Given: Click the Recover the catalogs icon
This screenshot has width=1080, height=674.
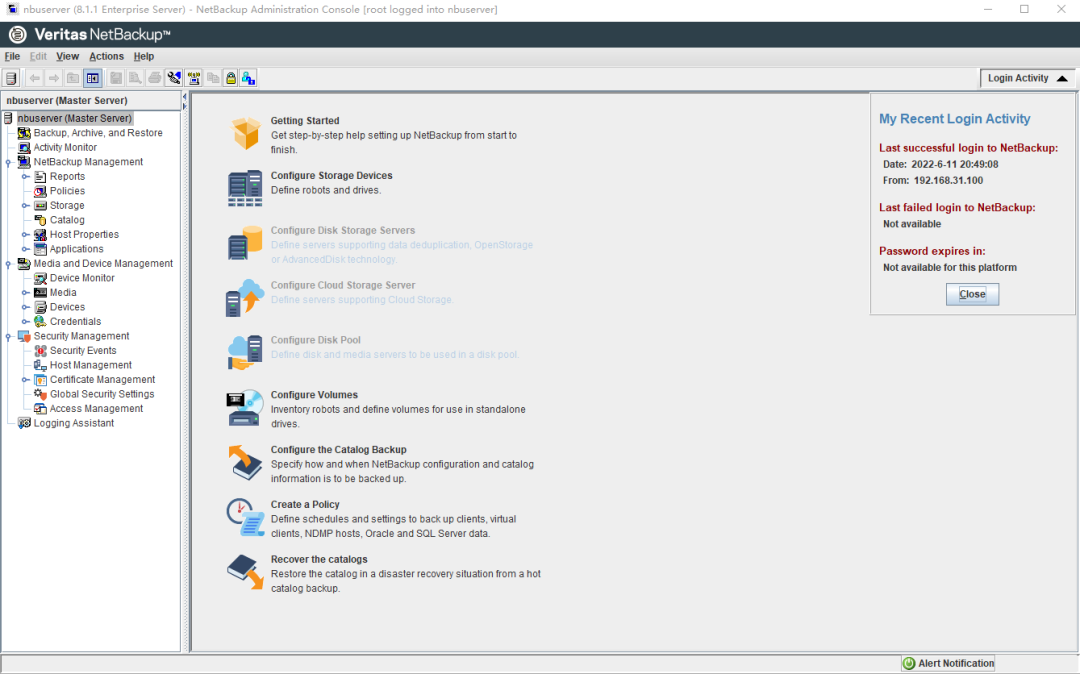Looking at the screenshot, I should (245, 572).
